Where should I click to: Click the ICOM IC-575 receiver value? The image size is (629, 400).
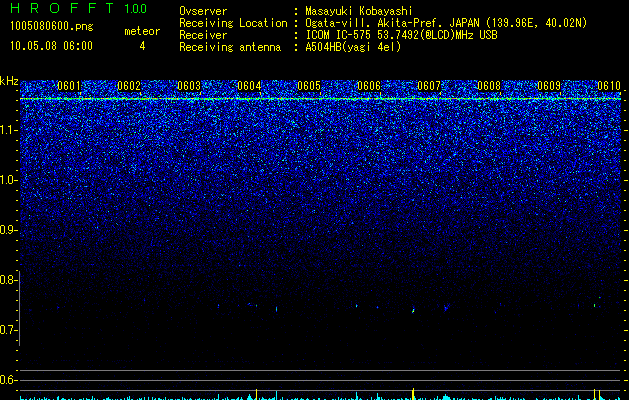coord(401,35)
